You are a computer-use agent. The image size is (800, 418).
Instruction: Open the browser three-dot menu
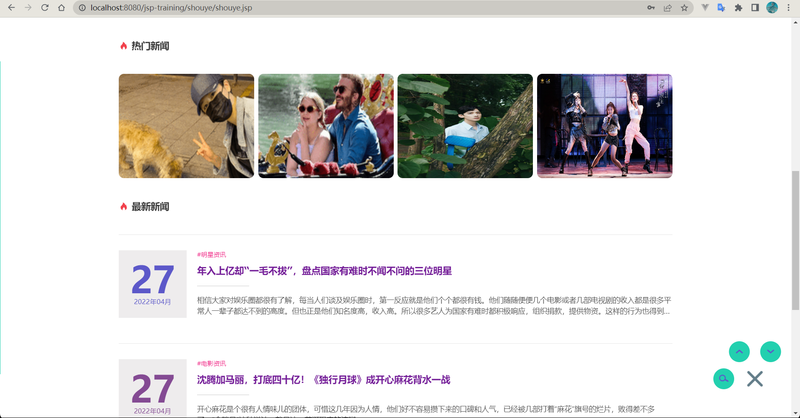[x=788, y=8]
